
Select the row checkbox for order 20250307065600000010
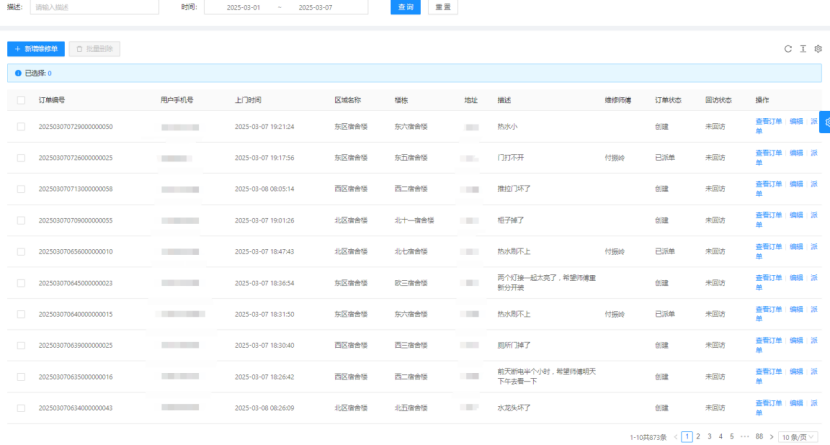tap(21, 252)
